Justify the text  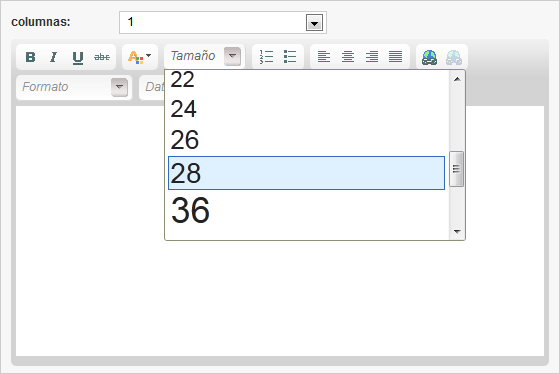(395, 56)
